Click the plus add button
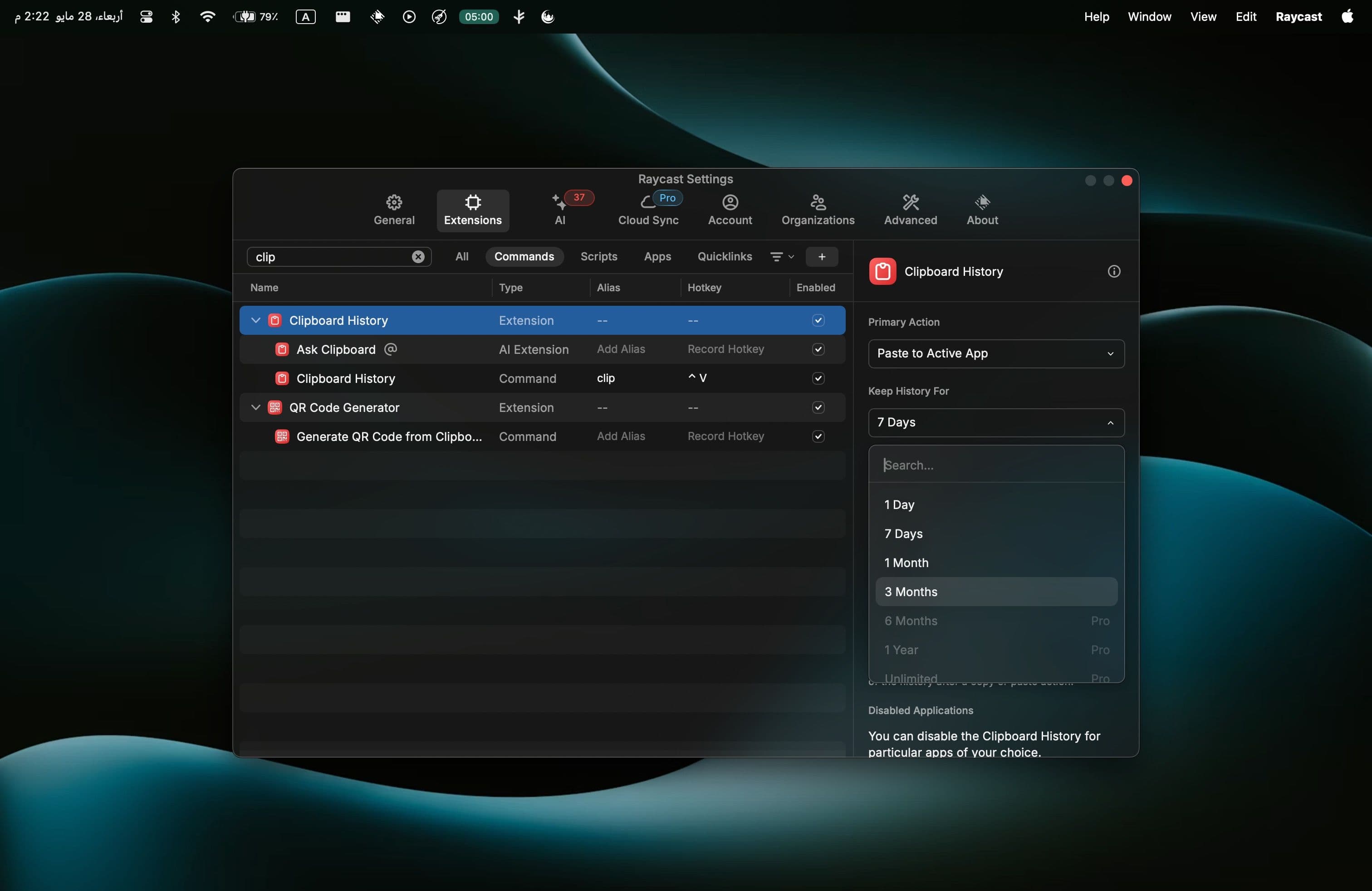This screenshot has width=1372, height=891. click(822, 257)
